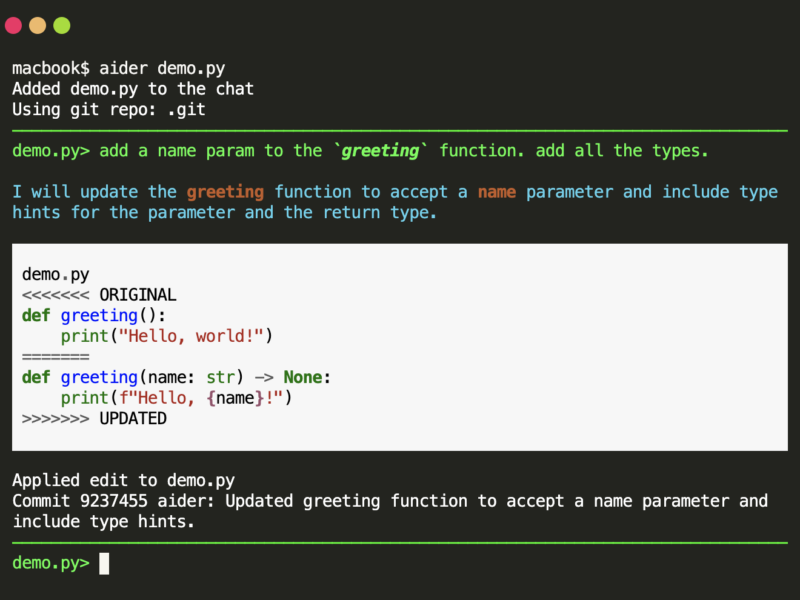
Task: Click the 'str' type hint
Action: coord(220,378)
